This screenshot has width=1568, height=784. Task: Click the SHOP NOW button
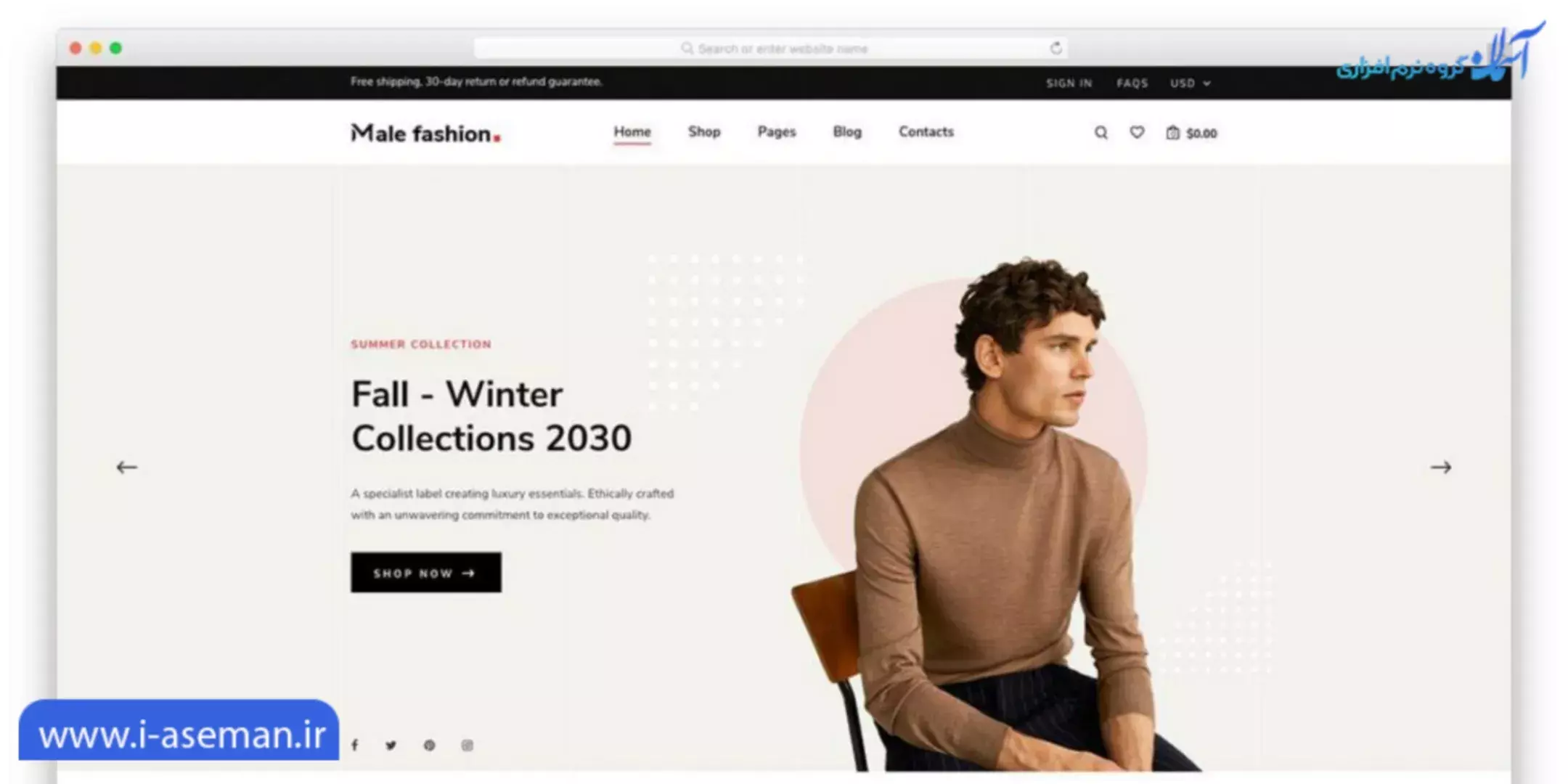(x=426, y=573)
